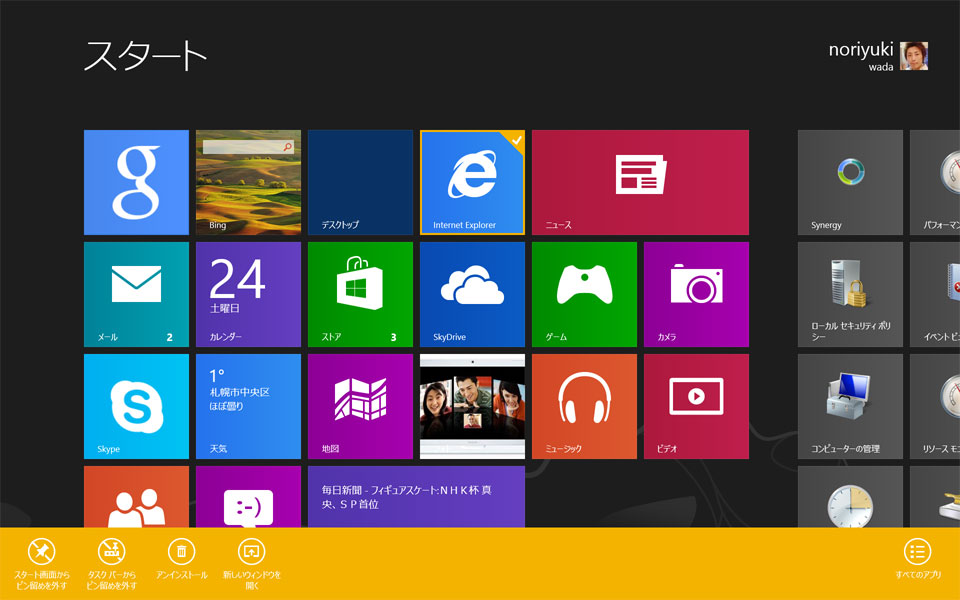Screen dimensions: 960x600
Task: Launch the カメラ tile
Action: point(697,294)
